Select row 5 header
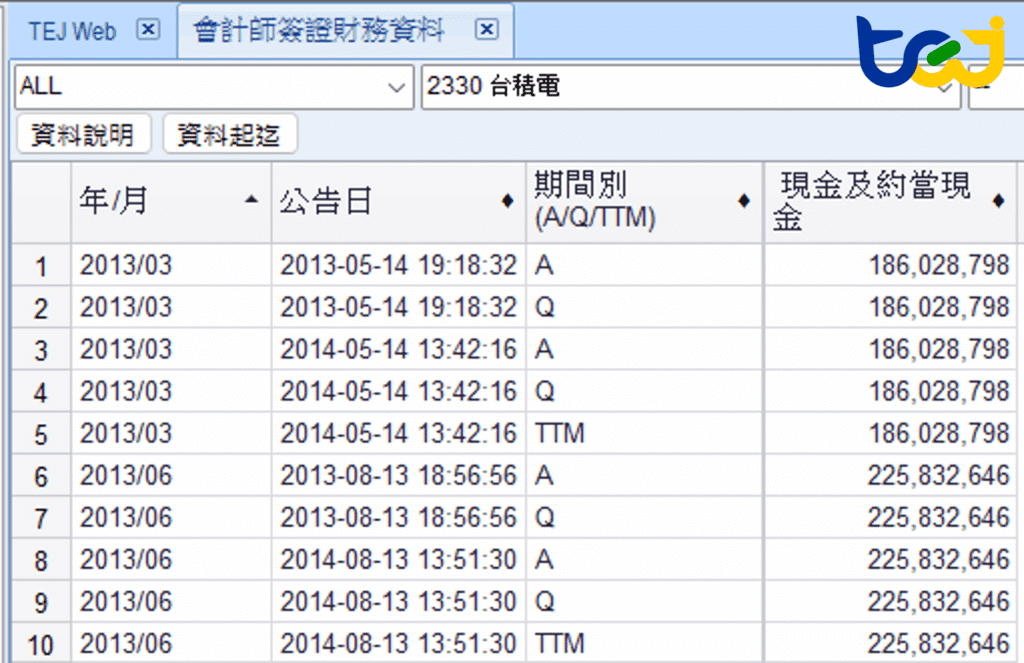This screenshot has width=1024, height=663. [41, 435]
